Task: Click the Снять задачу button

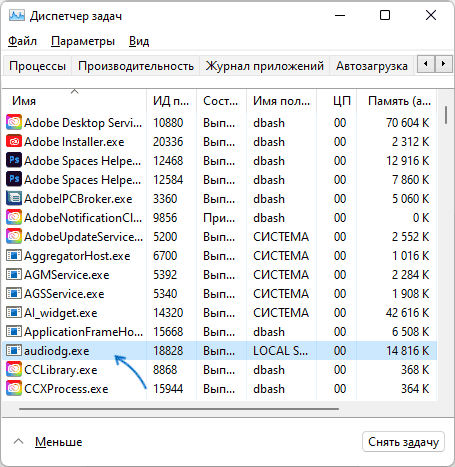Action: tap(403, 442)
